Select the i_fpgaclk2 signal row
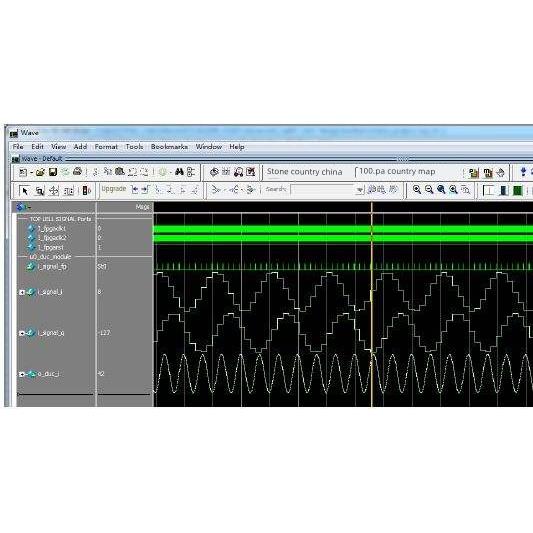 click(51, 238)
